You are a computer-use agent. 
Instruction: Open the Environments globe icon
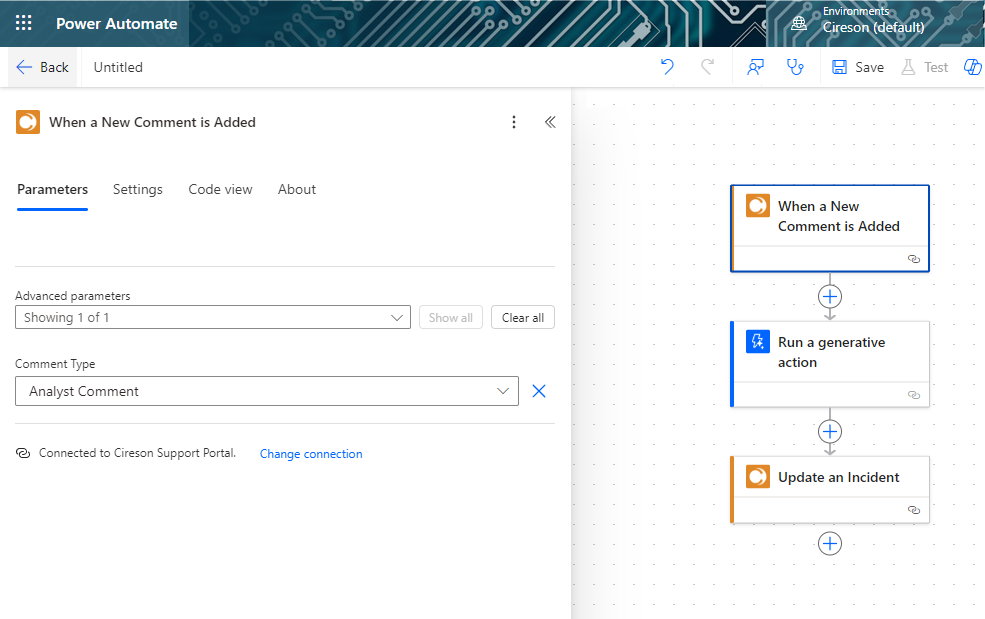click(798, 23)
